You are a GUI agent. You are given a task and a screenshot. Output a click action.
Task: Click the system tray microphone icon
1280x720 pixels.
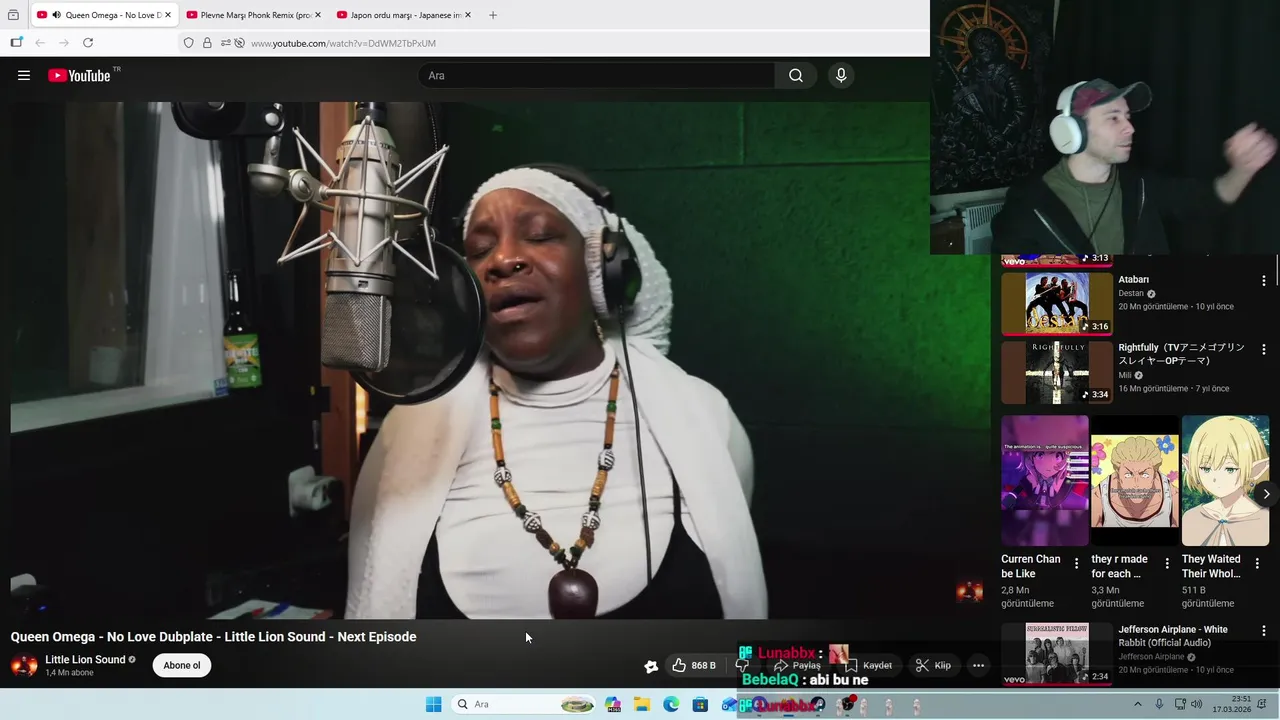pyautogui.click(x=1159, y=704)
